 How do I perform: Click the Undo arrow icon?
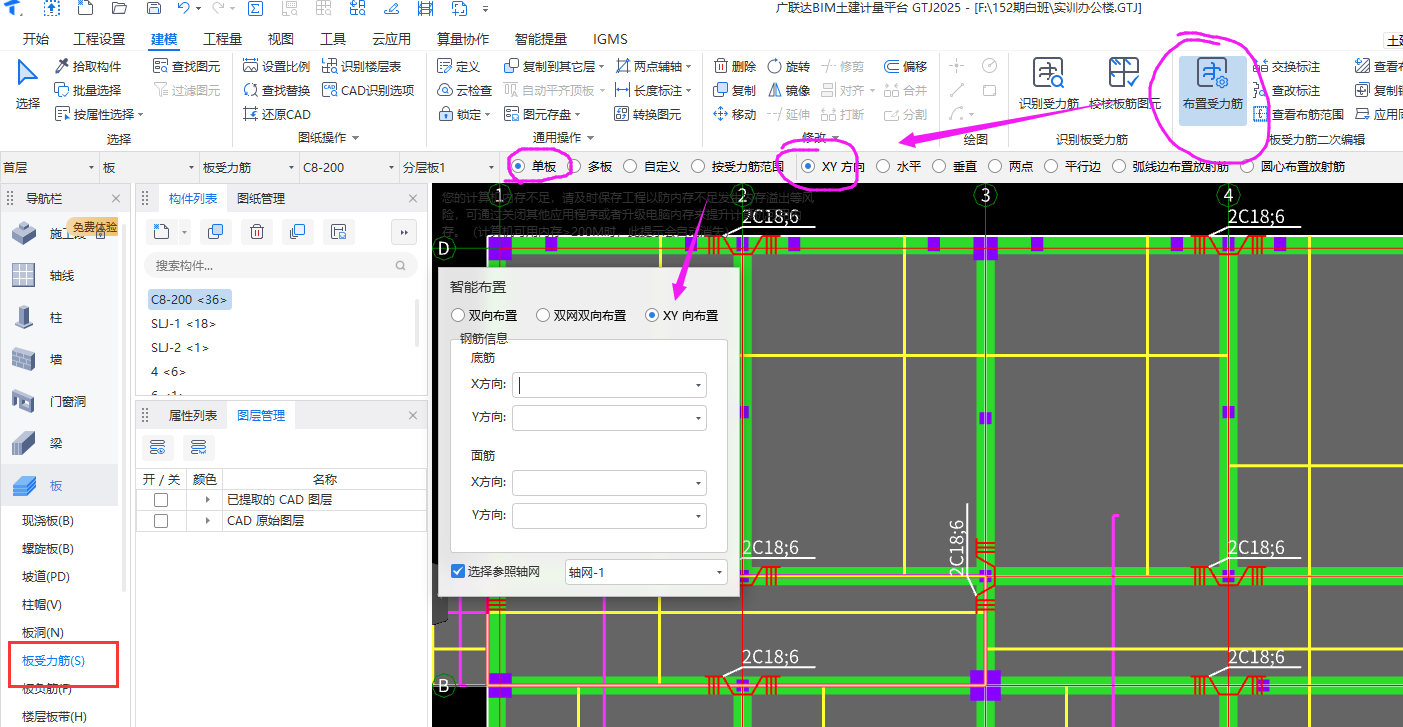(183, 9)
